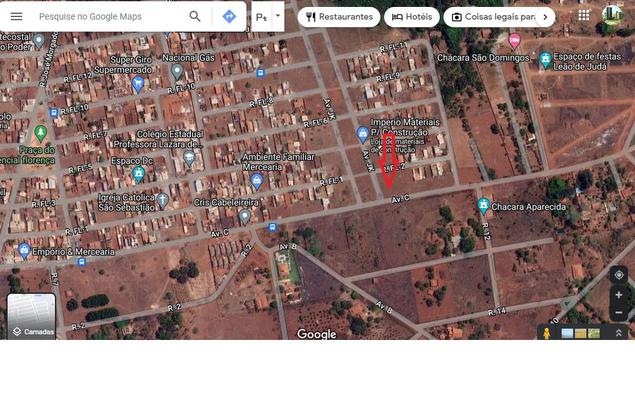Screen dimensions: 635x400
Task: Click the Super Giro Supermercado marker
Action: pyautogui.click(x=138, y=84)
